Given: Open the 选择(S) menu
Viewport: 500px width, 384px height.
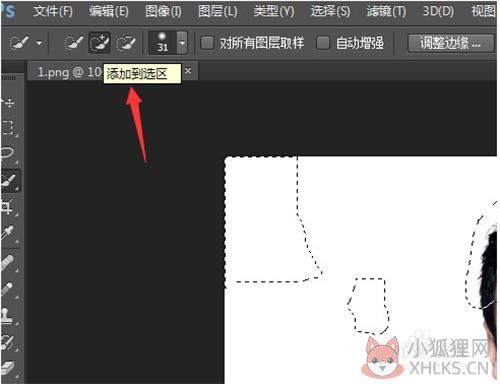Looking at the screenshot, I should coord(330,11).
